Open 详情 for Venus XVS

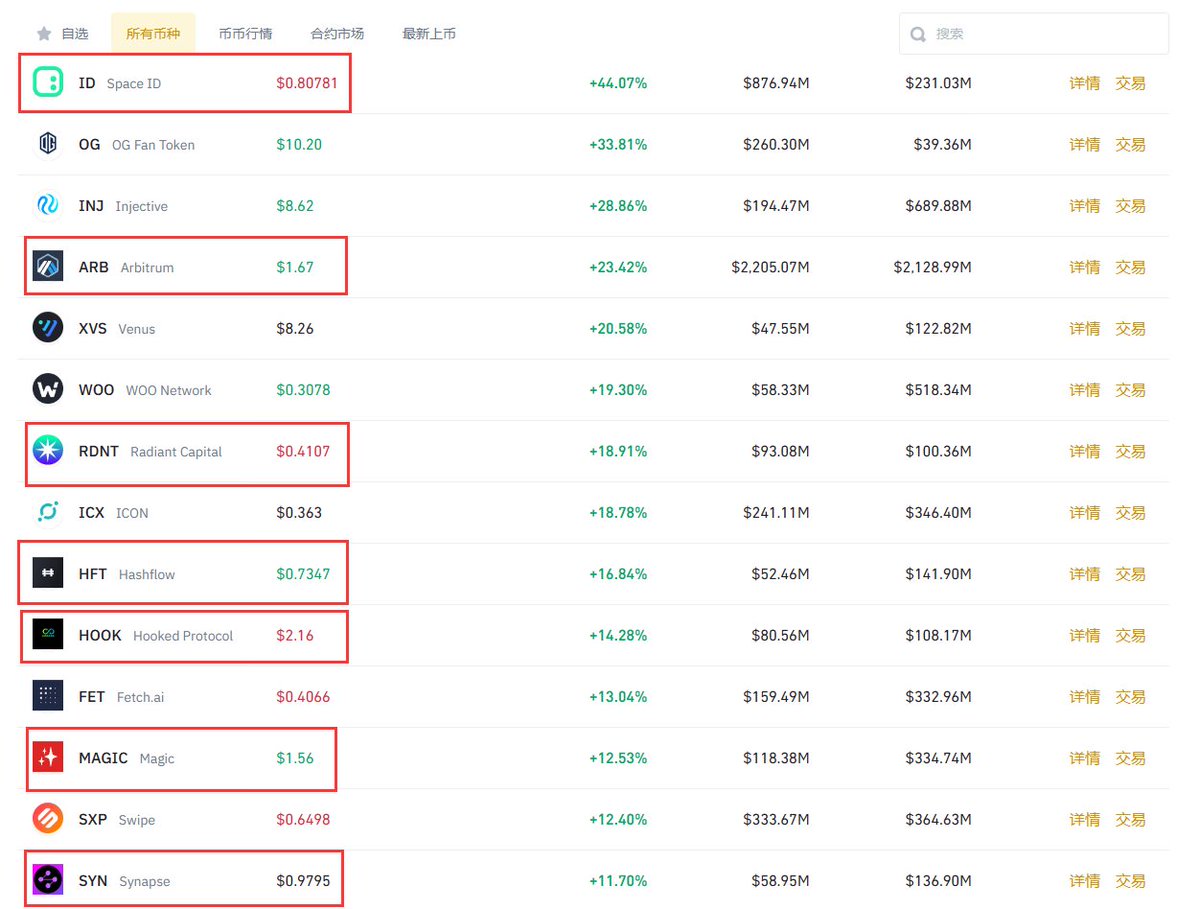[x=1085, y=328]
